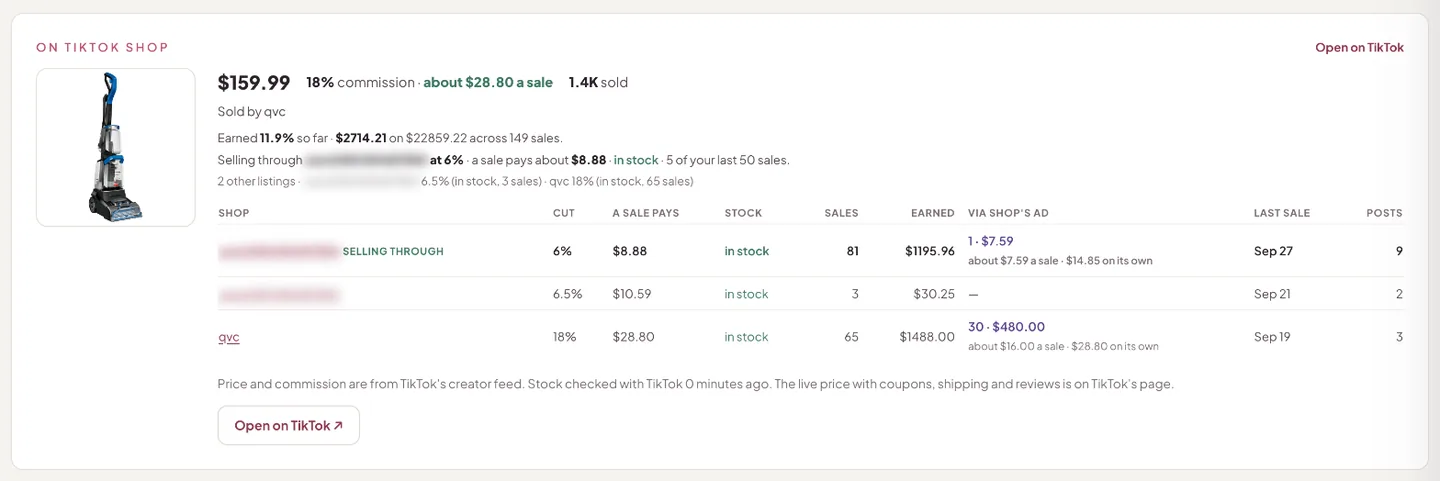Open the blurred shop link with 6.5% cut

(279, 295)
